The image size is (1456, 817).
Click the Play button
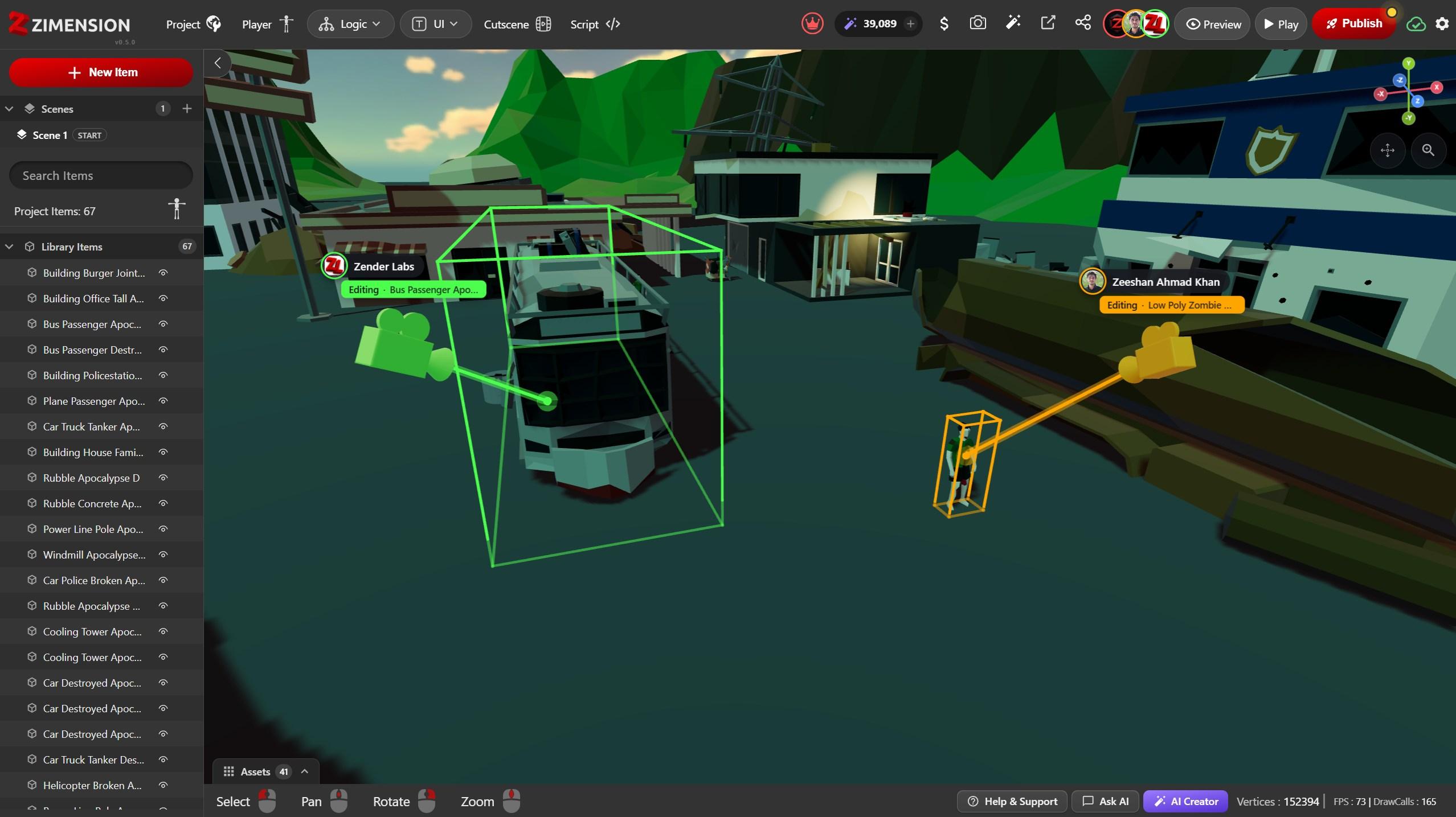1281,24
